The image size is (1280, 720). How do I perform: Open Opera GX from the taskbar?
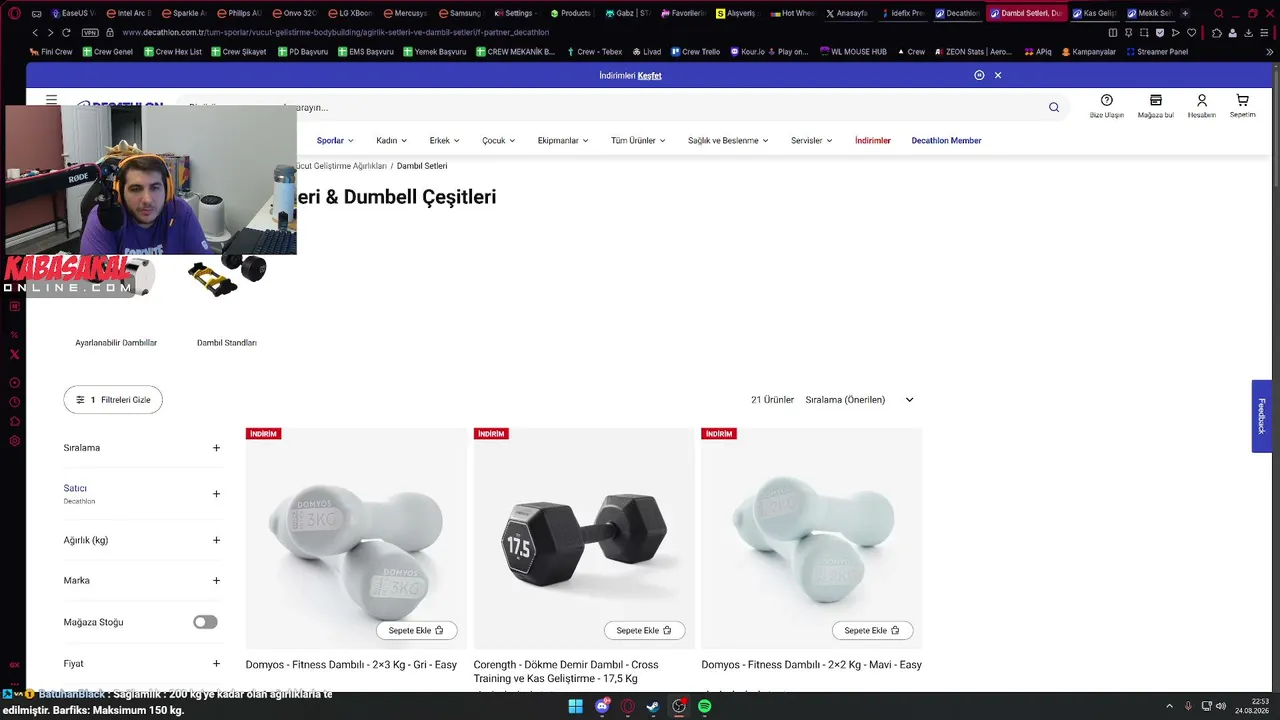tap(628, 706)
